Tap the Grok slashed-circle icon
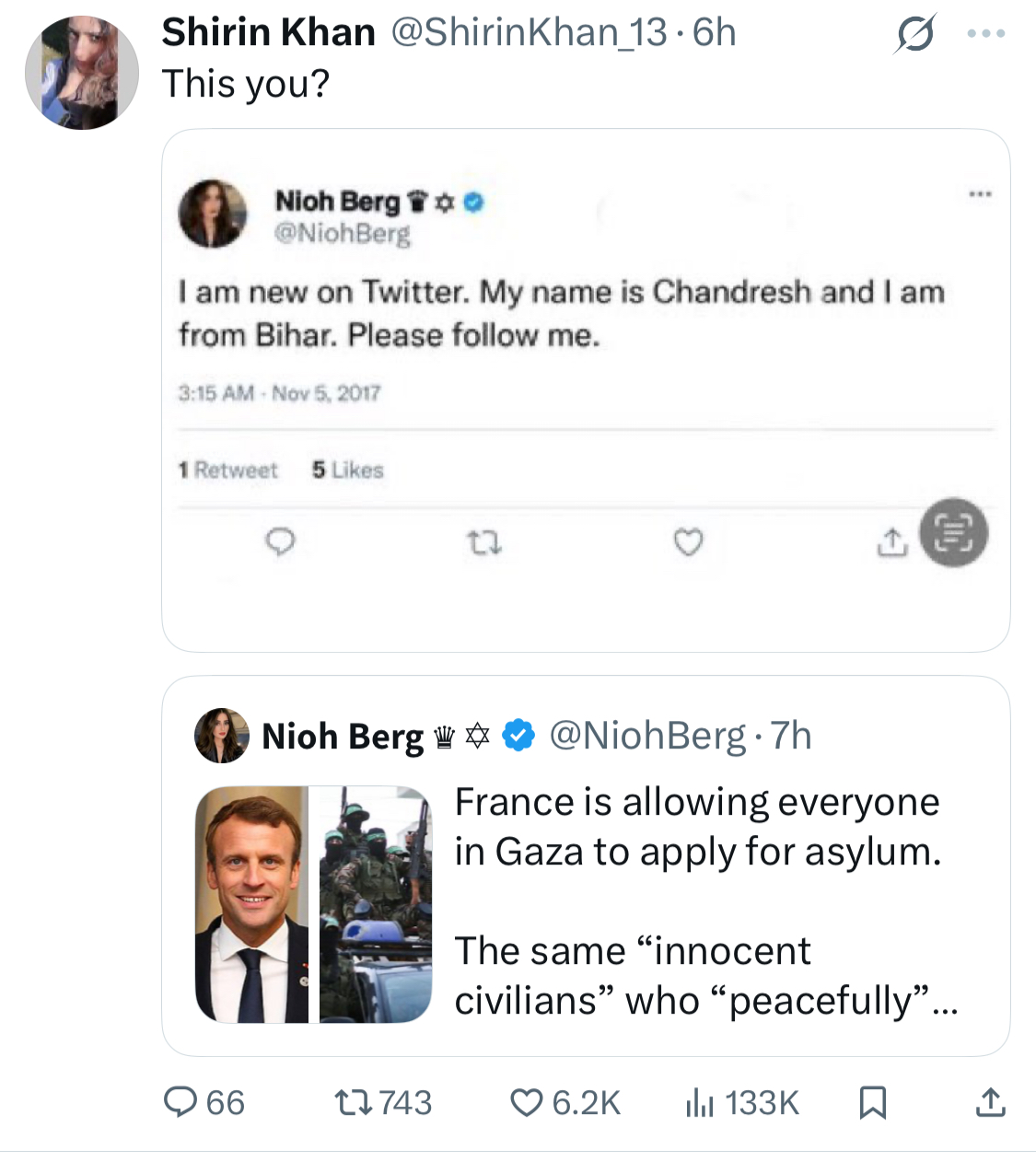This screenshot has height=1173, width=1036. [x=915, y=34]
